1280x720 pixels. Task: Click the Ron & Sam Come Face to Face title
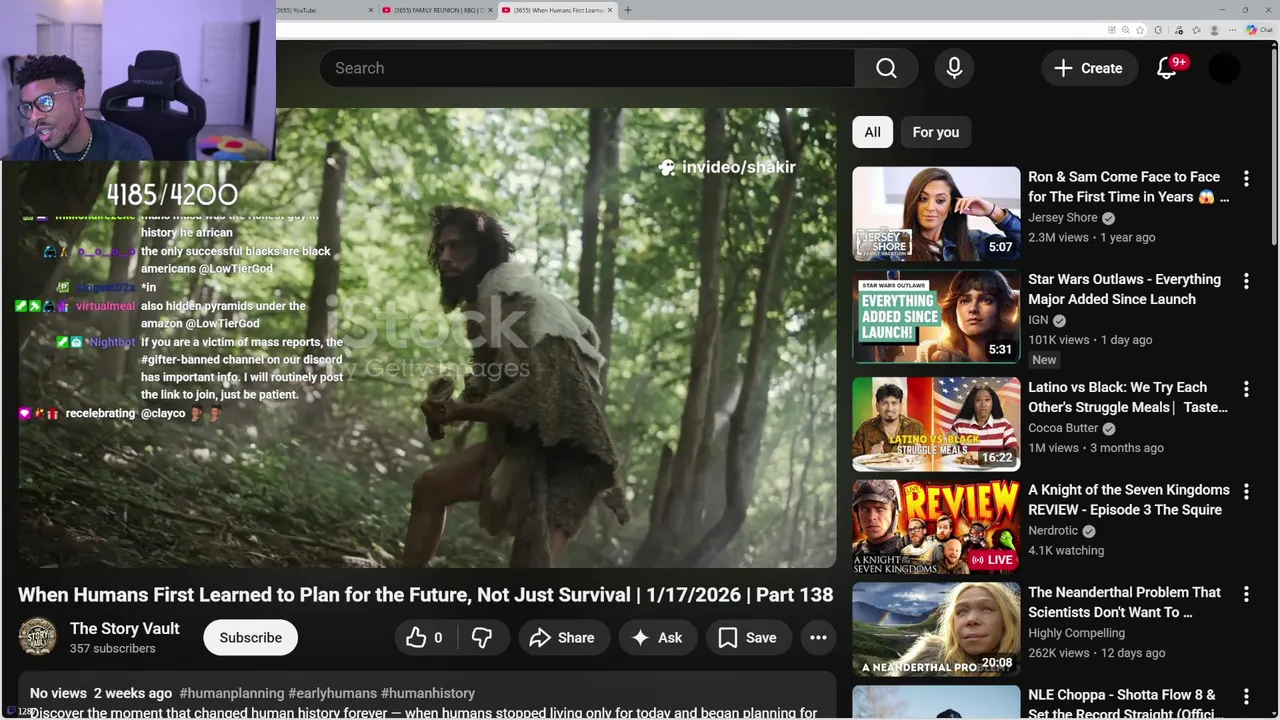(1128, 187)
